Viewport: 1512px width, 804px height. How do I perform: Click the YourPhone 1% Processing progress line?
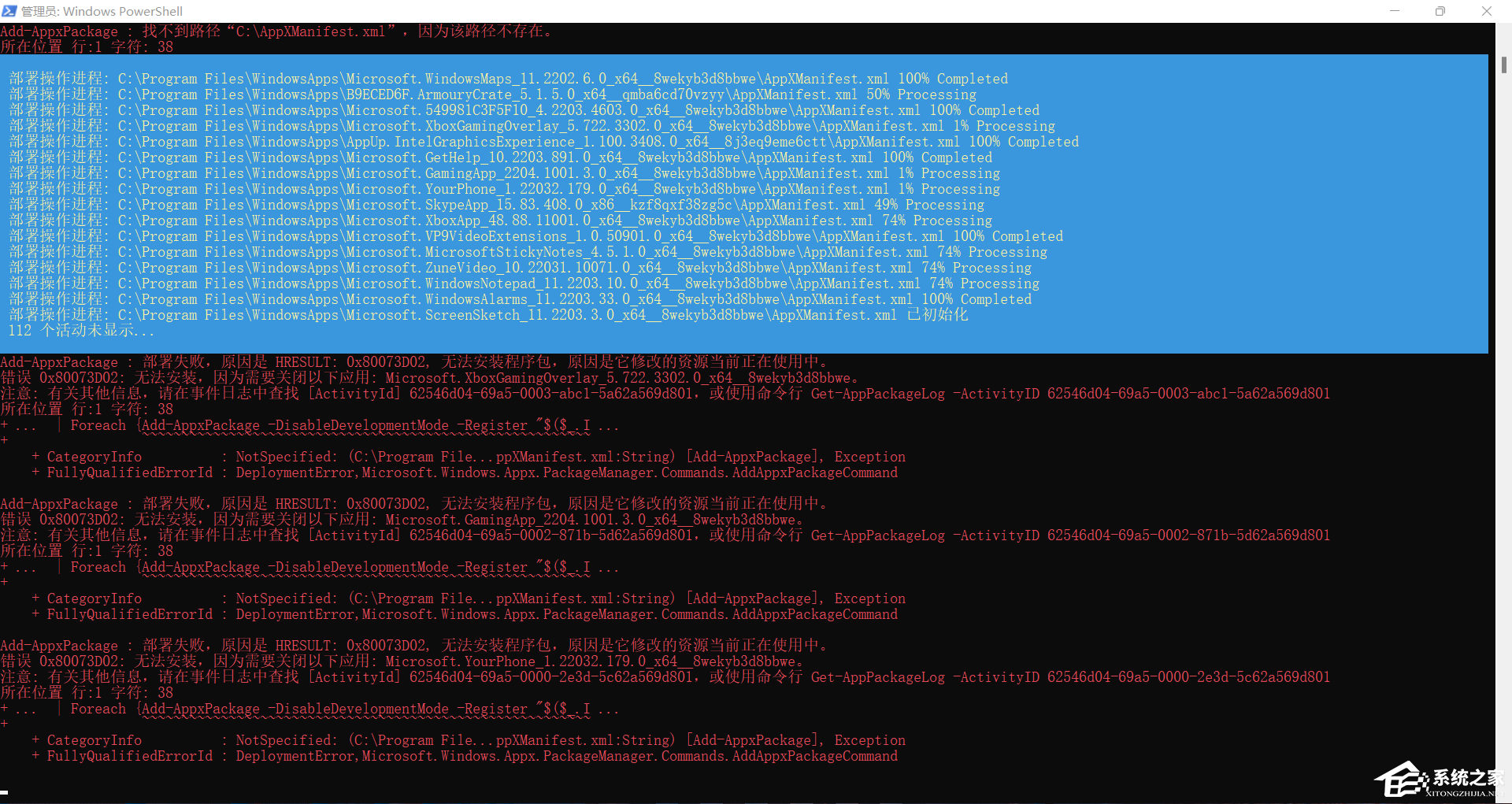[505, 189]
